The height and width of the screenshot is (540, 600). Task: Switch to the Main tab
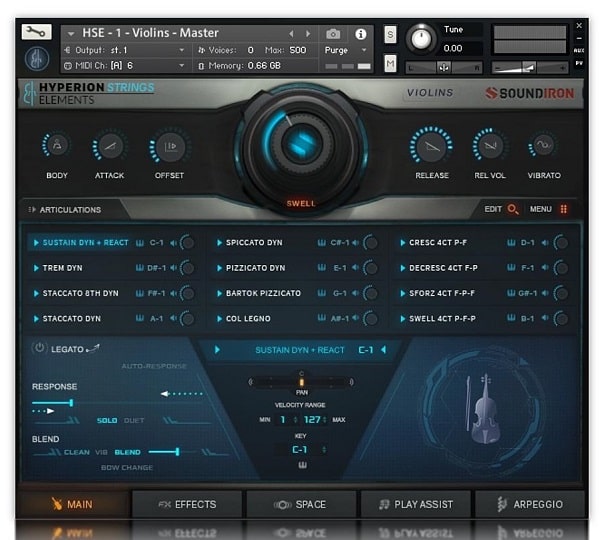click(x=73, y=504)
